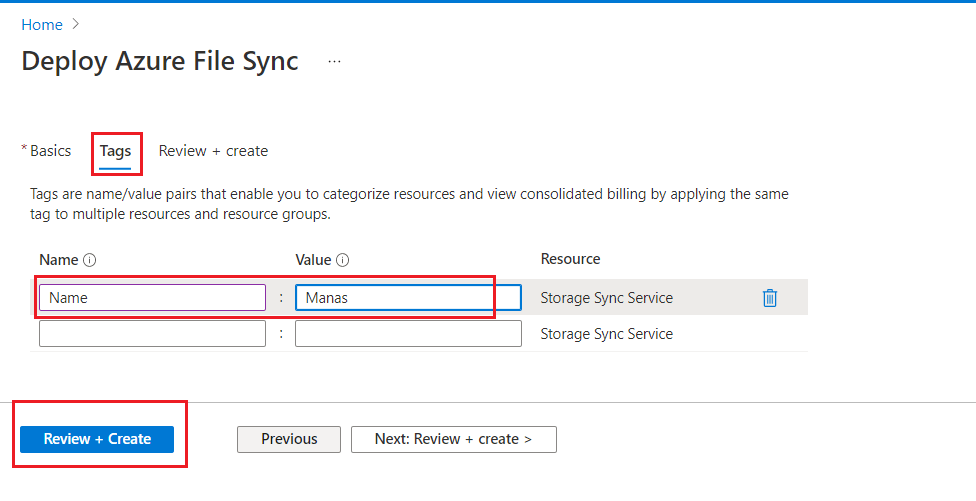Click the Resource column header
Viewport: 976px width, 501px height.
[570, 259]
